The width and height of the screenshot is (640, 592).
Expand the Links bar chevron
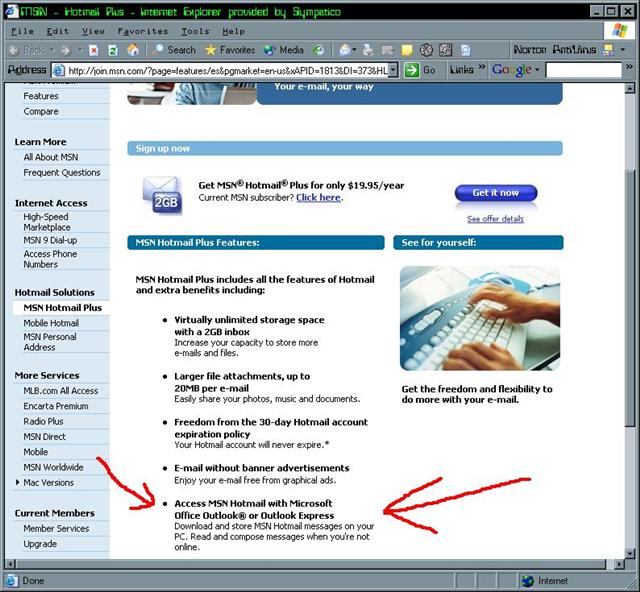[482, 67]
